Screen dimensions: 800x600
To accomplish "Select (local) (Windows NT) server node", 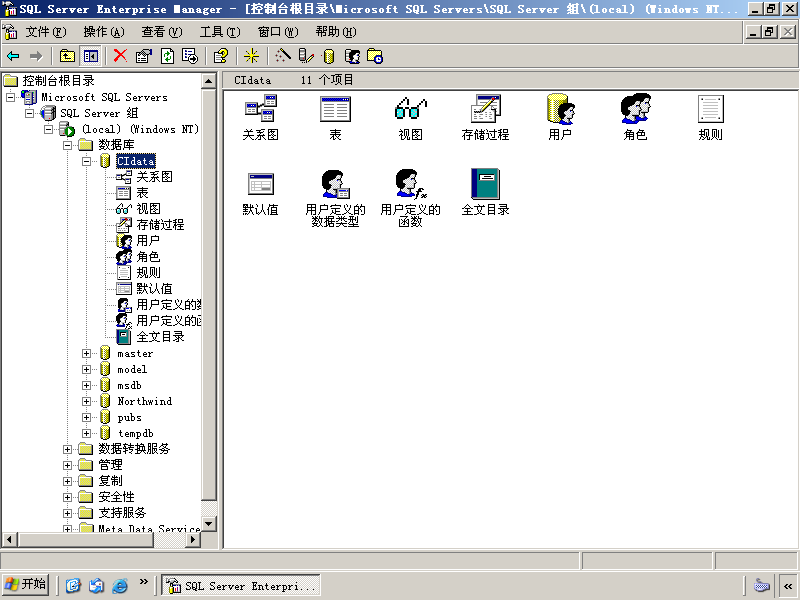I will [x=140, y=129].
